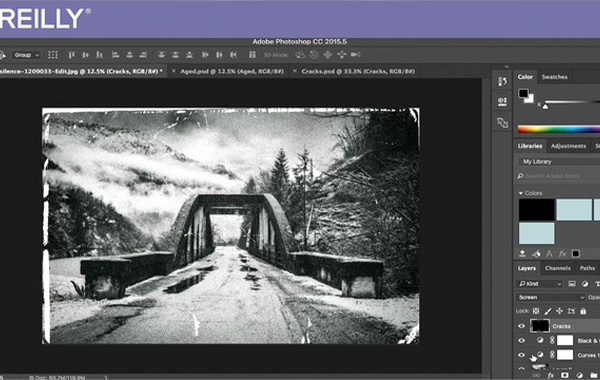Open the My Library dropdown
The height and width of the screenshot is (380, 600).
click(x=559, y=161)
